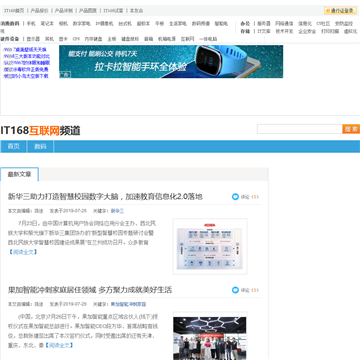Open article 果加智能冲刺家庭居住领域
The height and width of the screenshot is (360, 360).
click(90, 290)
